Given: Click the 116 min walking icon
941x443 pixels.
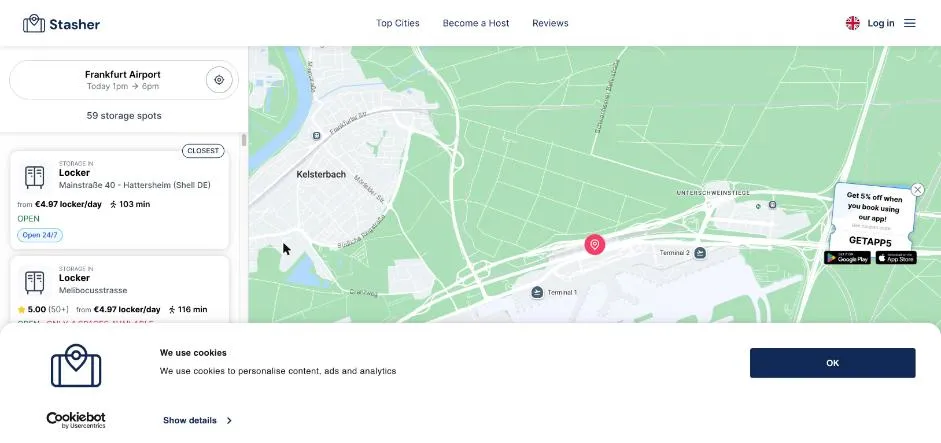Looking at the screenshot, I should [172, 310].
